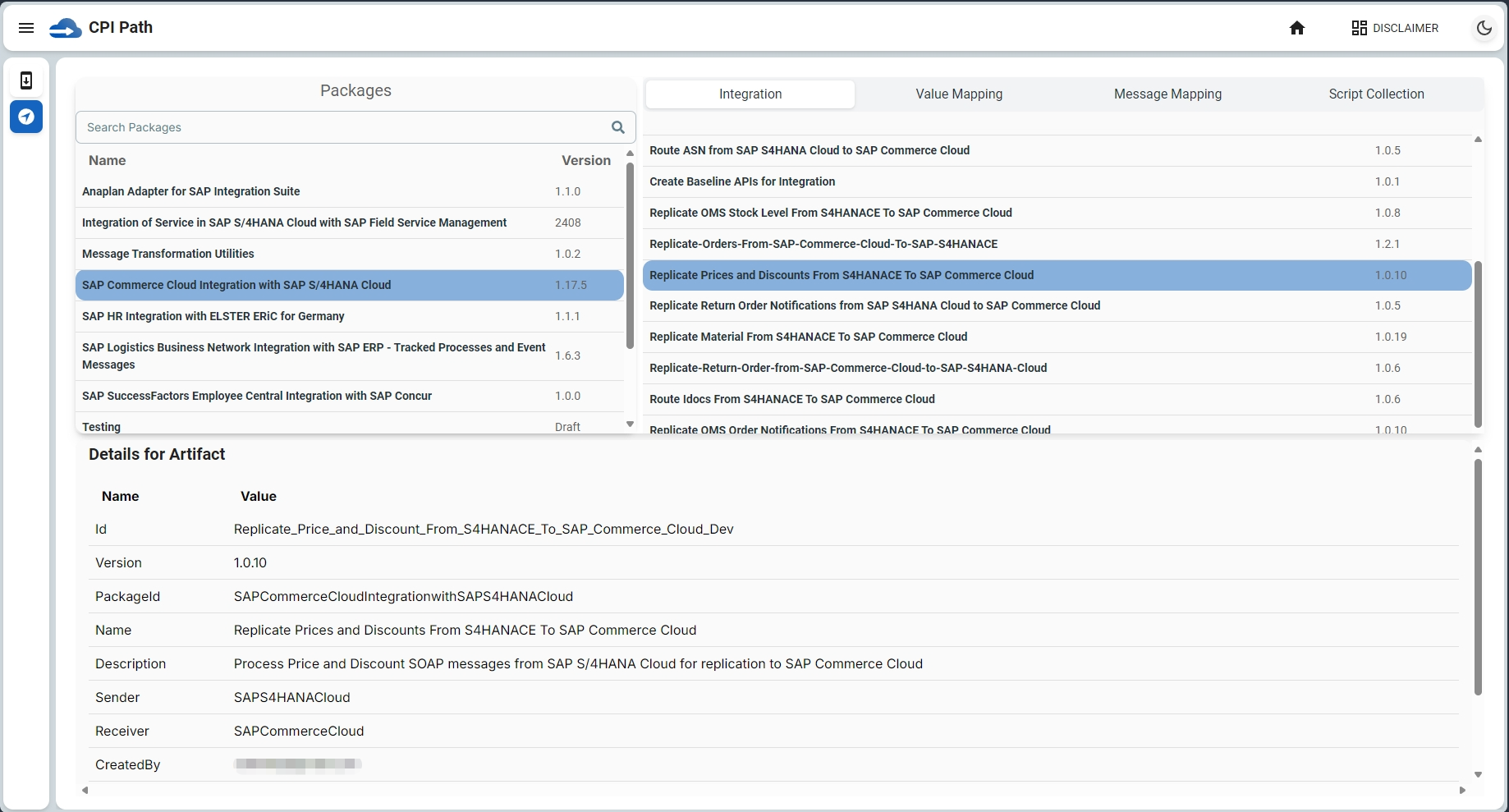
Task: Click the details Name value text
Action: tap(465, 631)
